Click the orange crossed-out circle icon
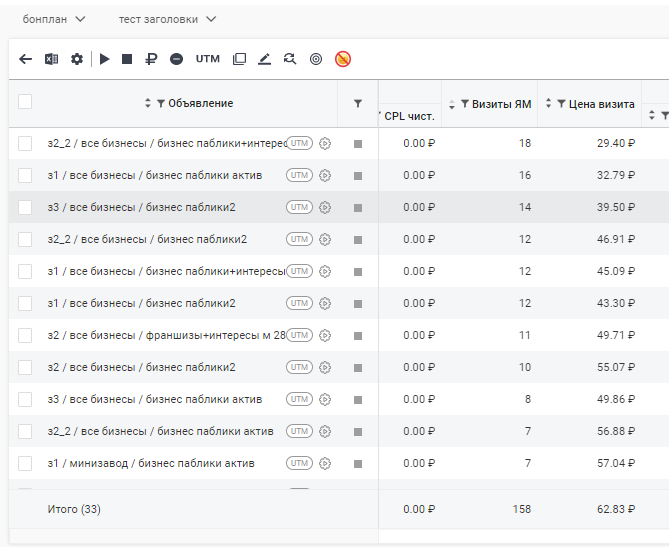 343,59
